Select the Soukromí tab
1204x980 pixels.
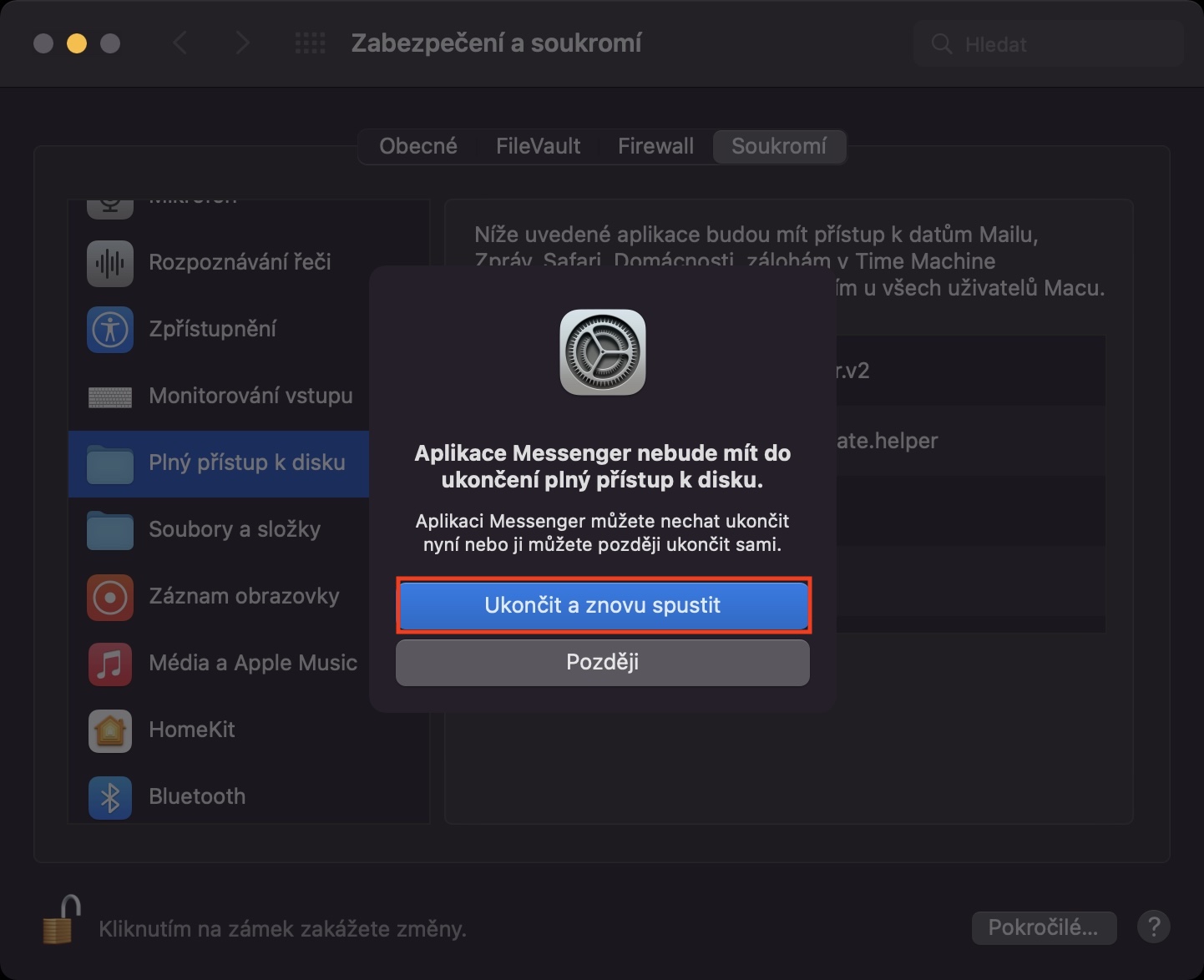(x=779, y=146)
